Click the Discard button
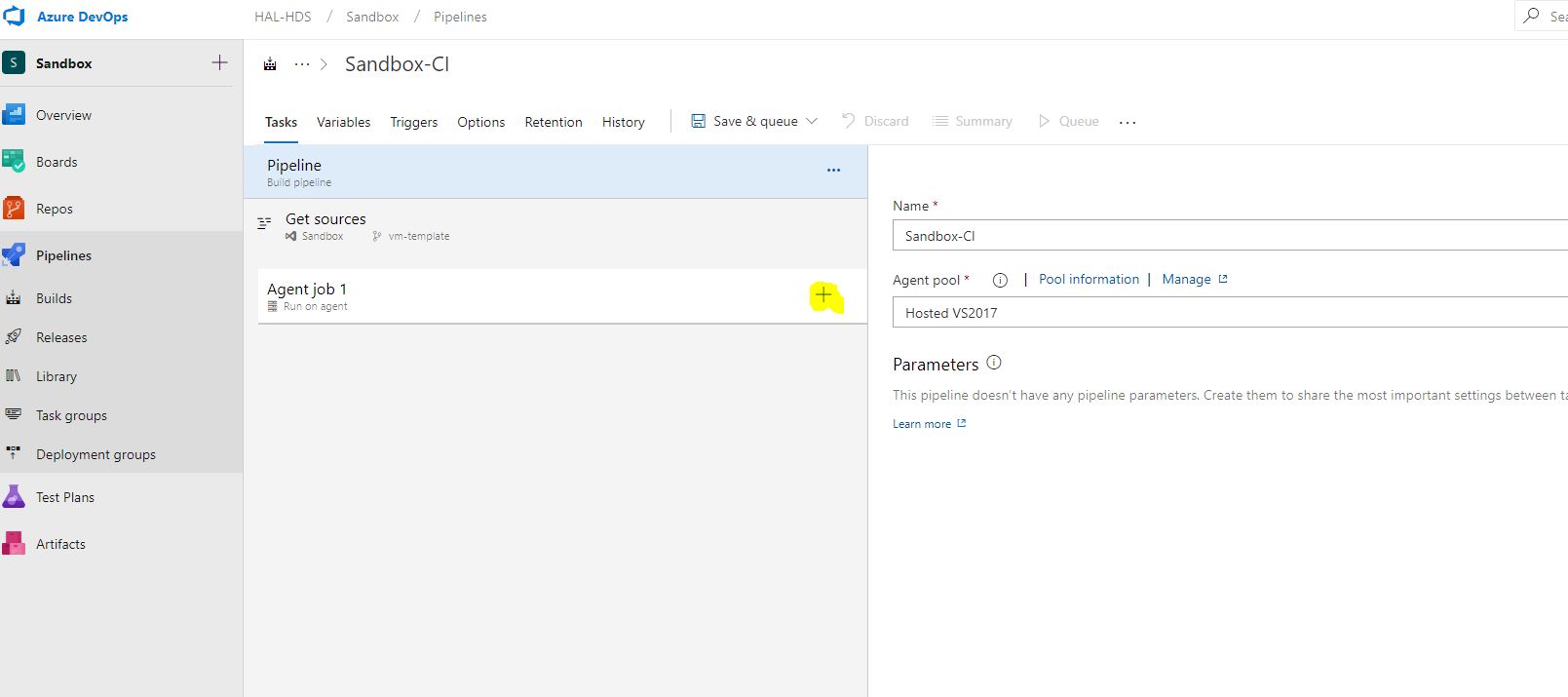1568x697 pixels. point(875,121)
